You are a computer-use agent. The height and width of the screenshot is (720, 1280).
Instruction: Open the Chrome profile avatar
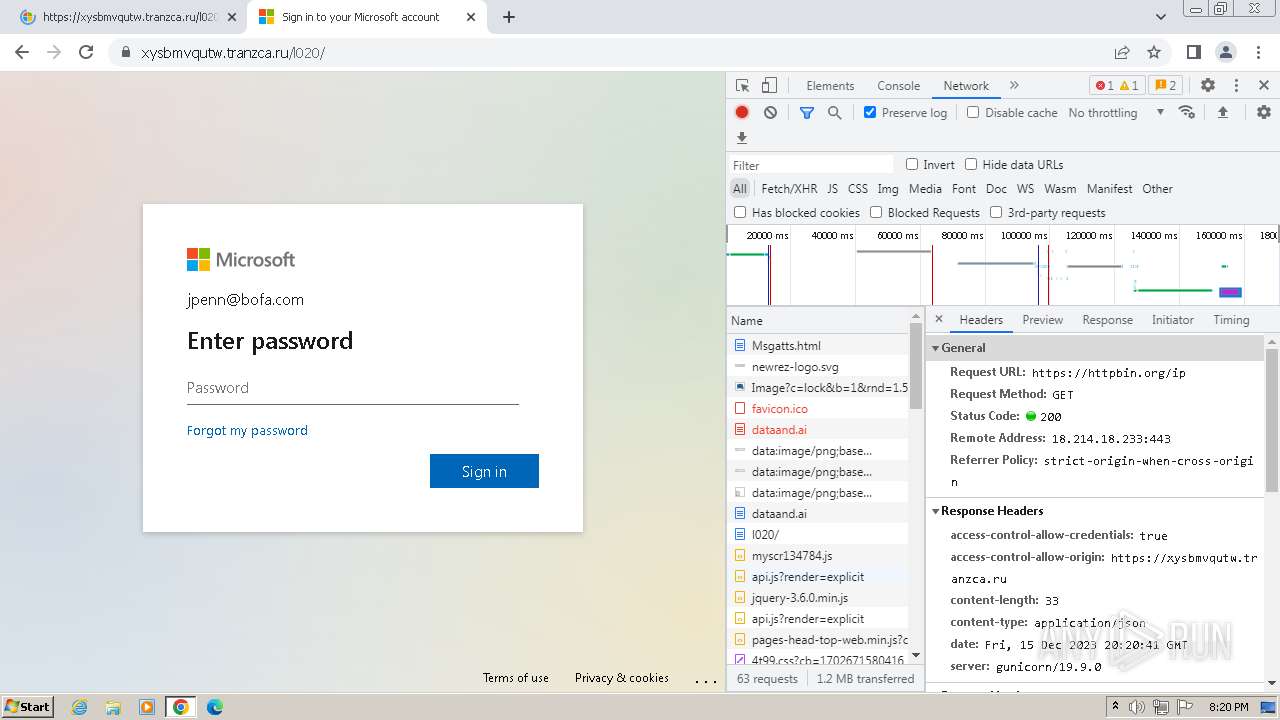(x=1226, y=52)
